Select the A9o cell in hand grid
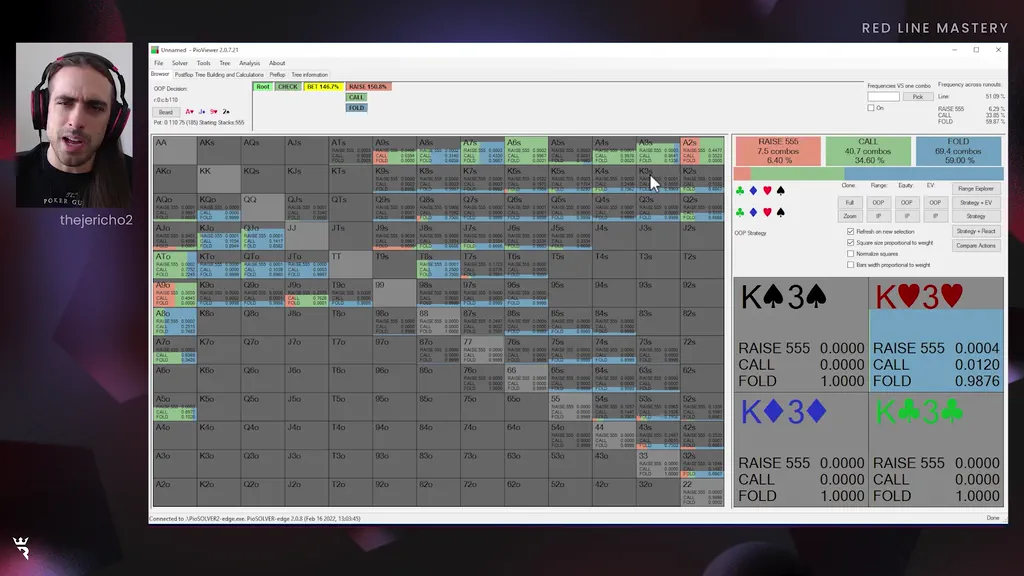This screenshot has height=576, width=1024. pyautogui.click(x=174, y=293)
